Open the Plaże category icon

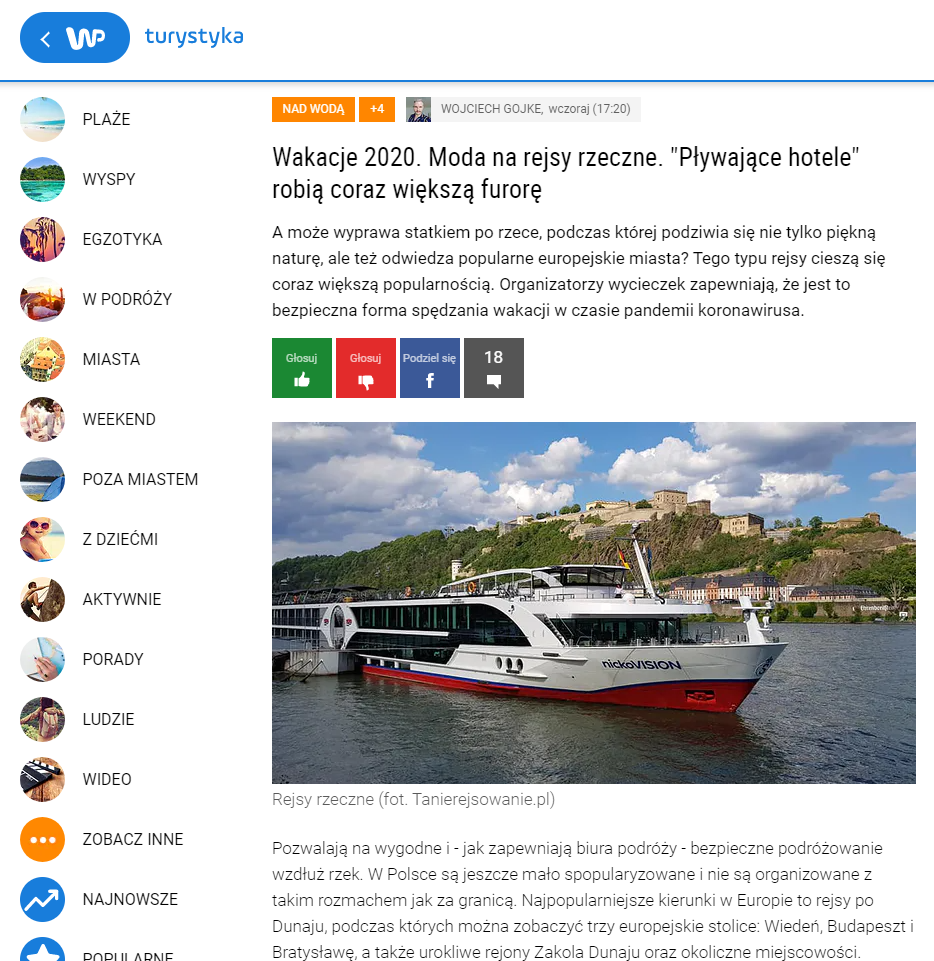click(42, 119)
